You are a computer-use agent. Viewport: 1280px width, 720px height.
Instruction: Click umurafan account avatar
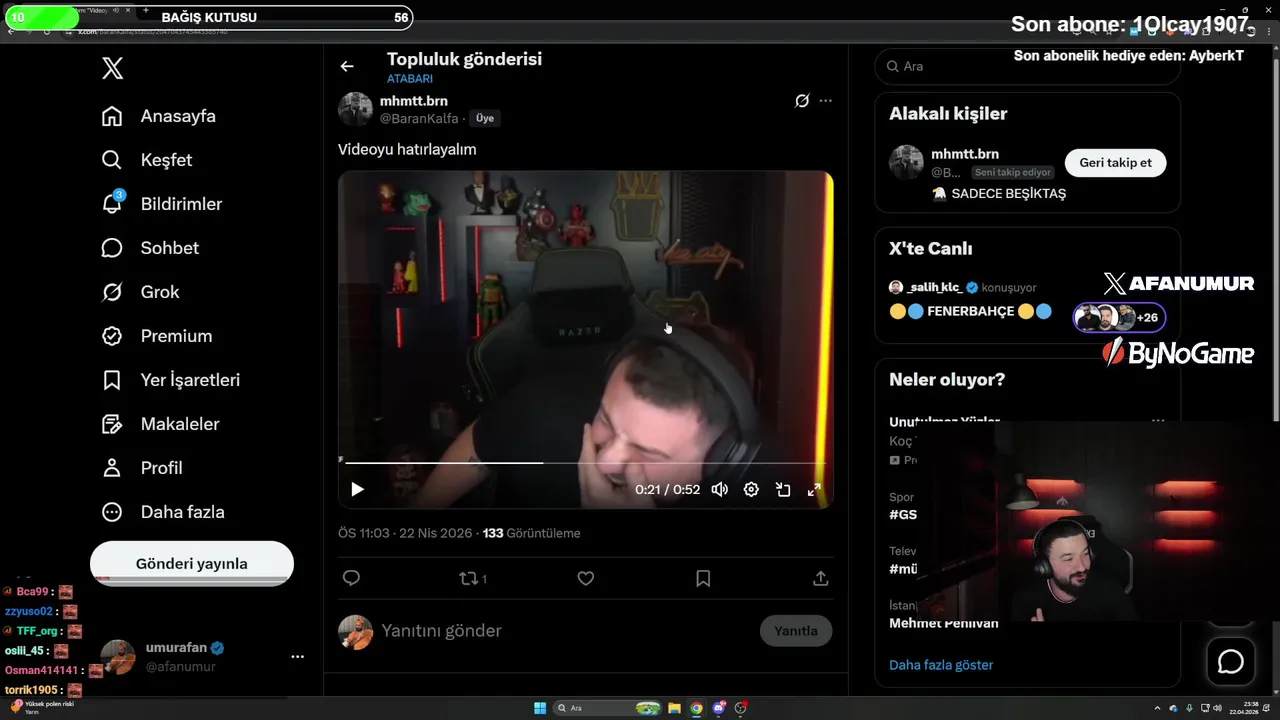[x=118, y=657]
